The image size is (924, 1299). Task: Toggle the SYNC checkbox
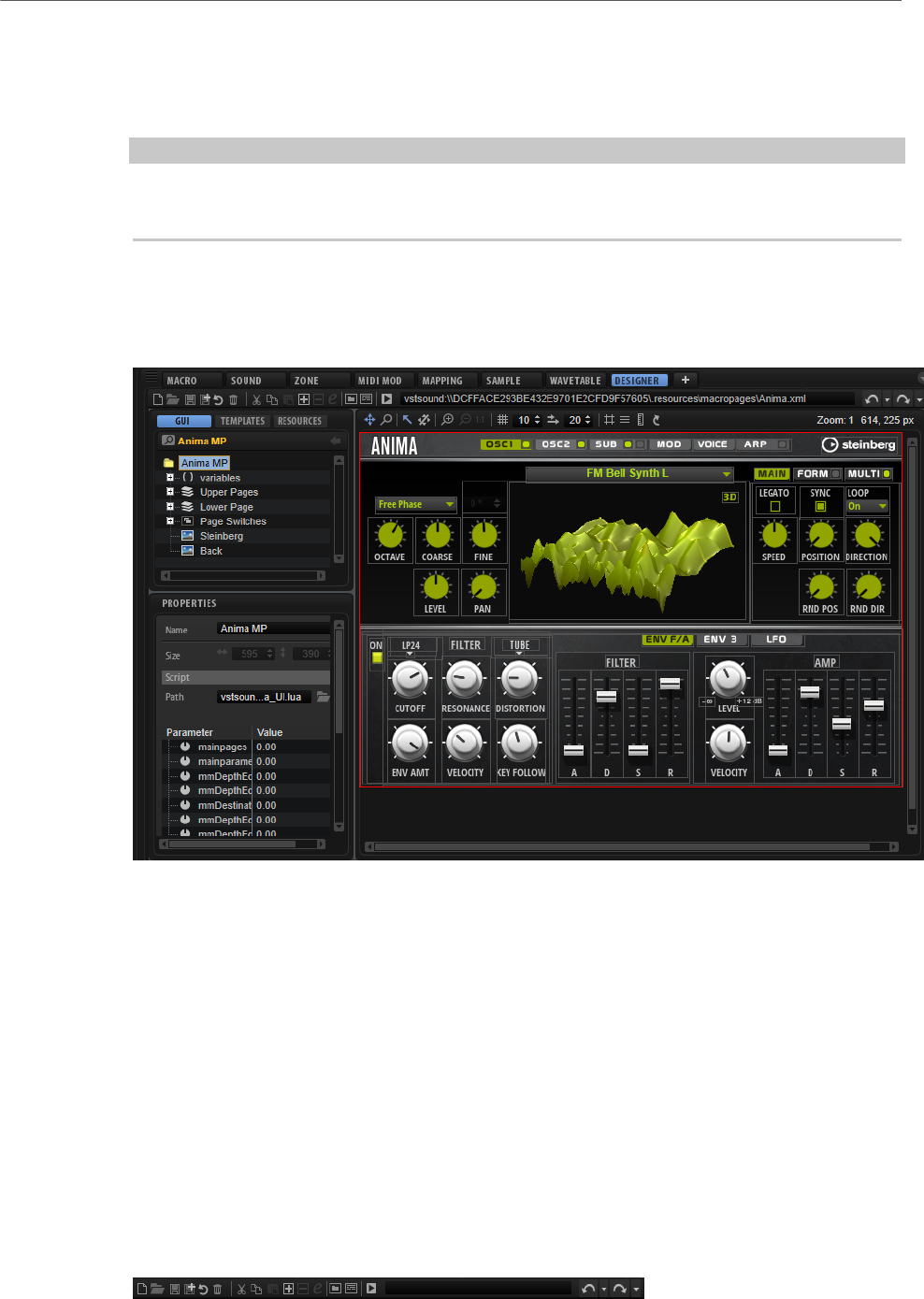820,507
